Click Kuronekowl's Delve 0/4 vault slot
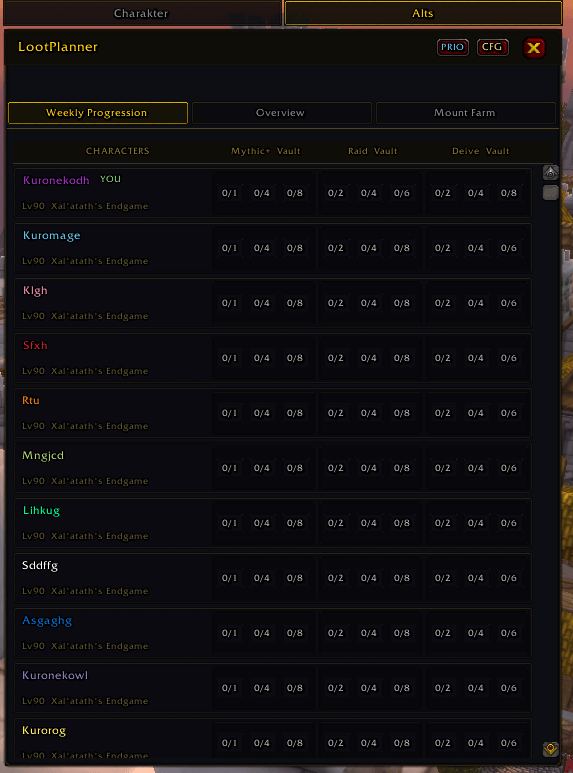Screen dimensions: 573x773 (x=475, y=688)
